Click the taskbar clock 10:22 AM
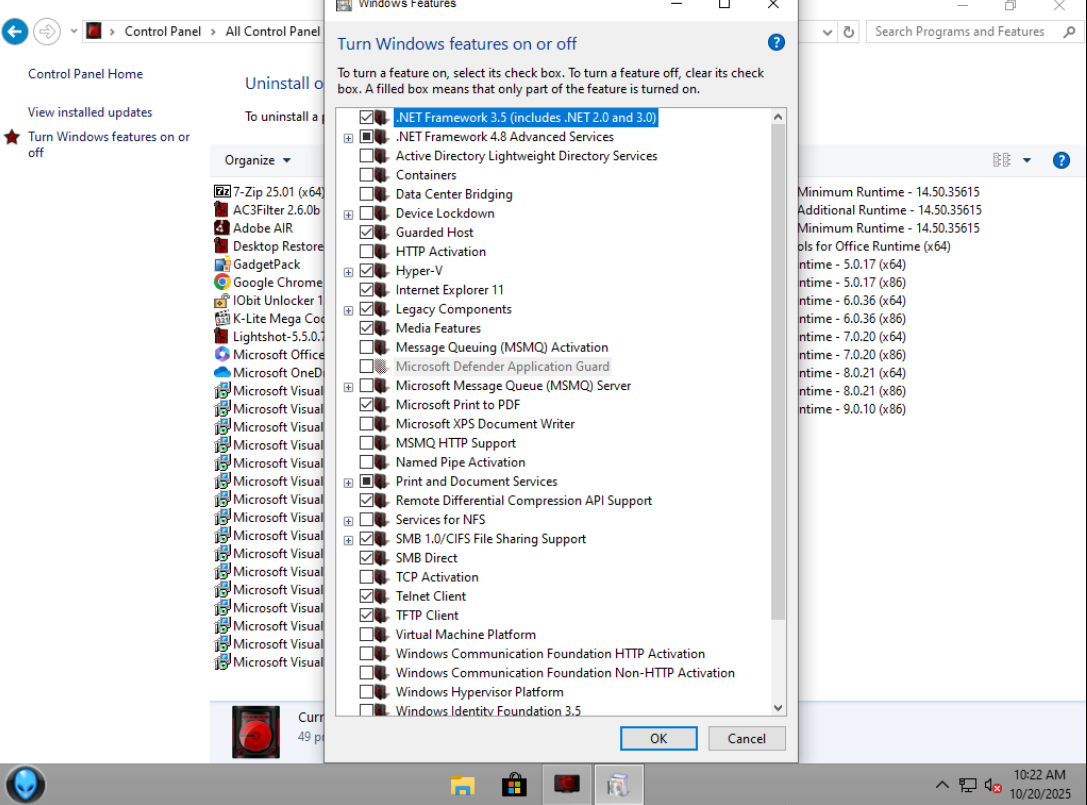 pyautogui.click(x=1039, y=774)
